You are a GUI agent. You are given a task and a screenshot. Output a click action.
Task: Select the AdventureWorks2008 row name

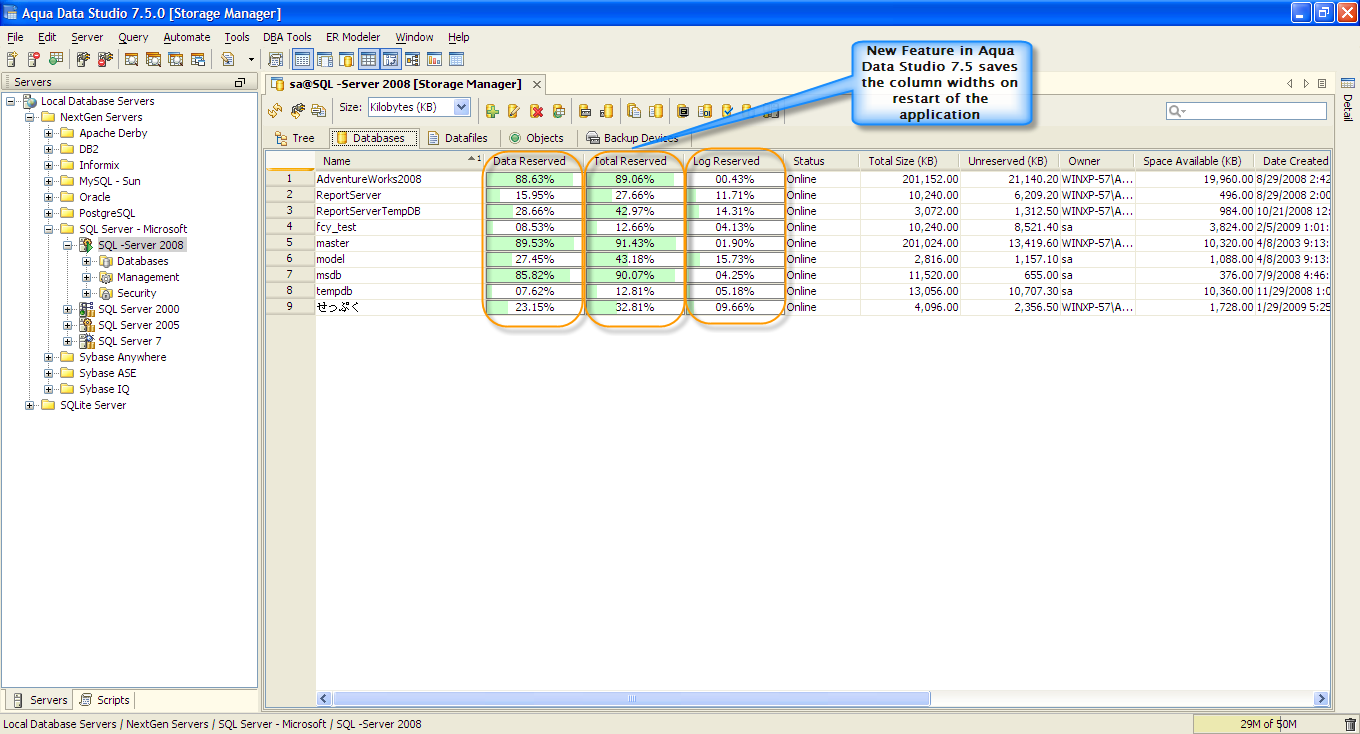369,179
